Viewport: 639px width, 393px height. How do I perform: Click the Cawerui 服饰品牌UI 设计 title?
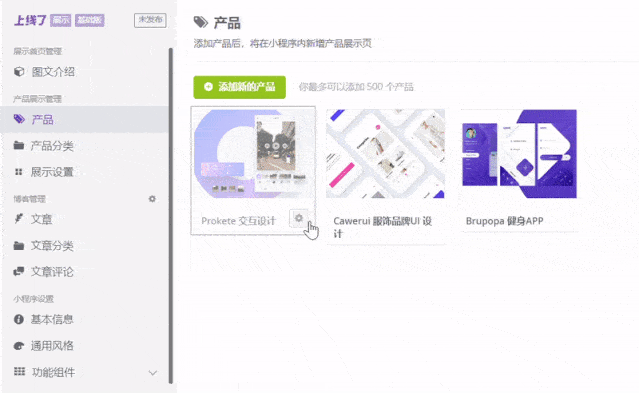(x=383, y=227)
